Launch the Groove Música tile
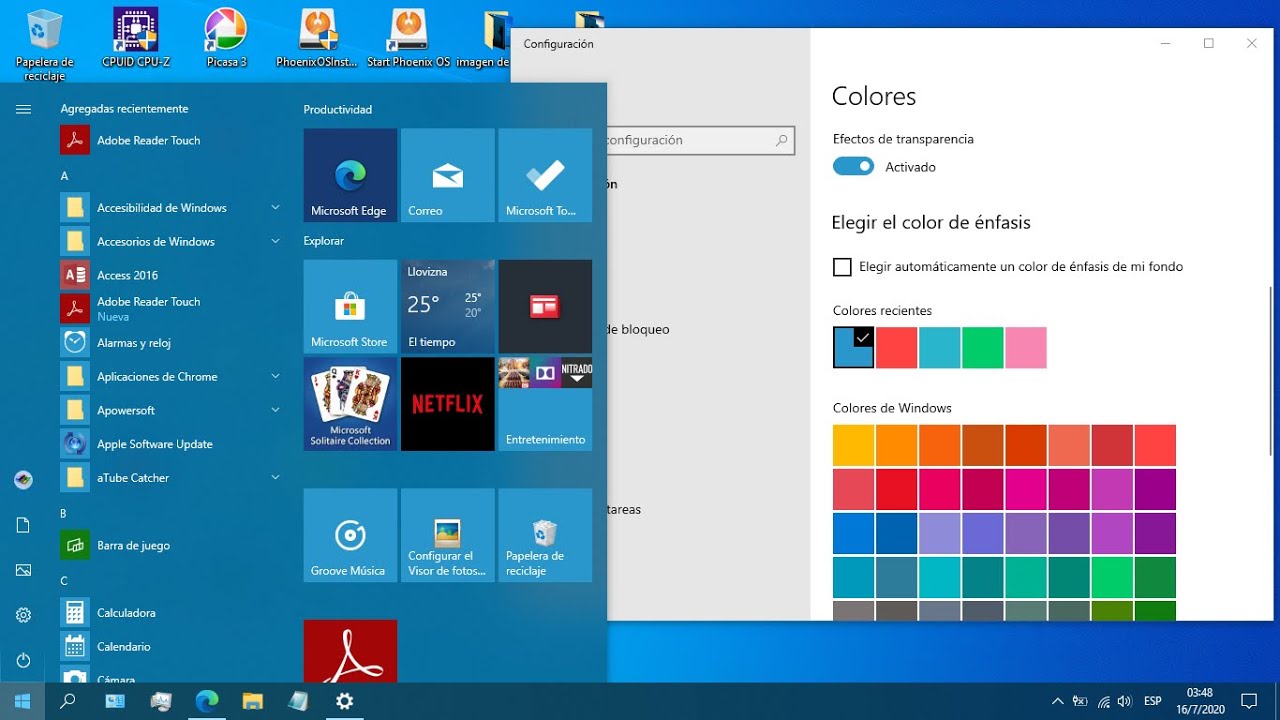 pyautogui.click(x=350, y=535)
